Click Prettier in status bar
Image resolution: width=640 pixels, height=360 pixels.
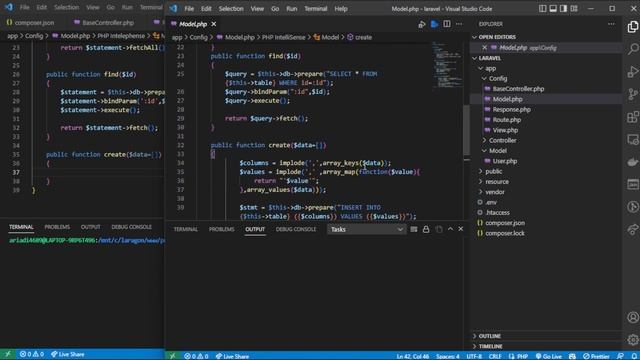coord(596,356)
